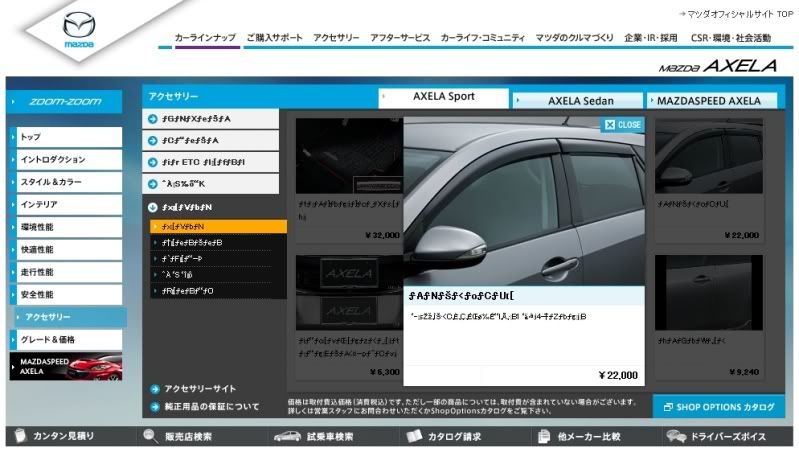Open イントロダクション in the sidebar

(x=66, y=159)
